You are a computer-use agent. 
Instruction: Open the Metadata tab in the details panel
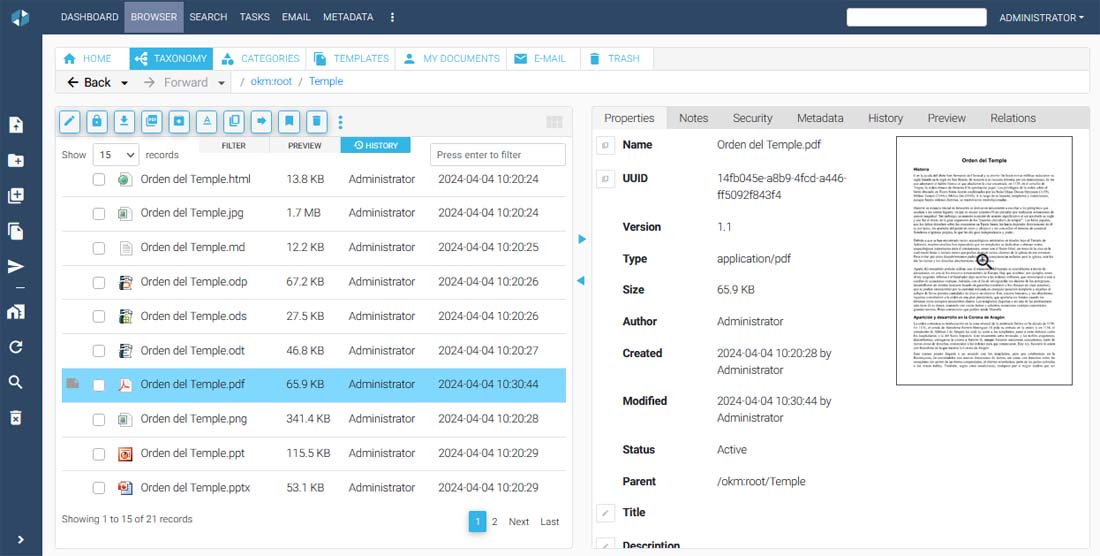point(819,118)
